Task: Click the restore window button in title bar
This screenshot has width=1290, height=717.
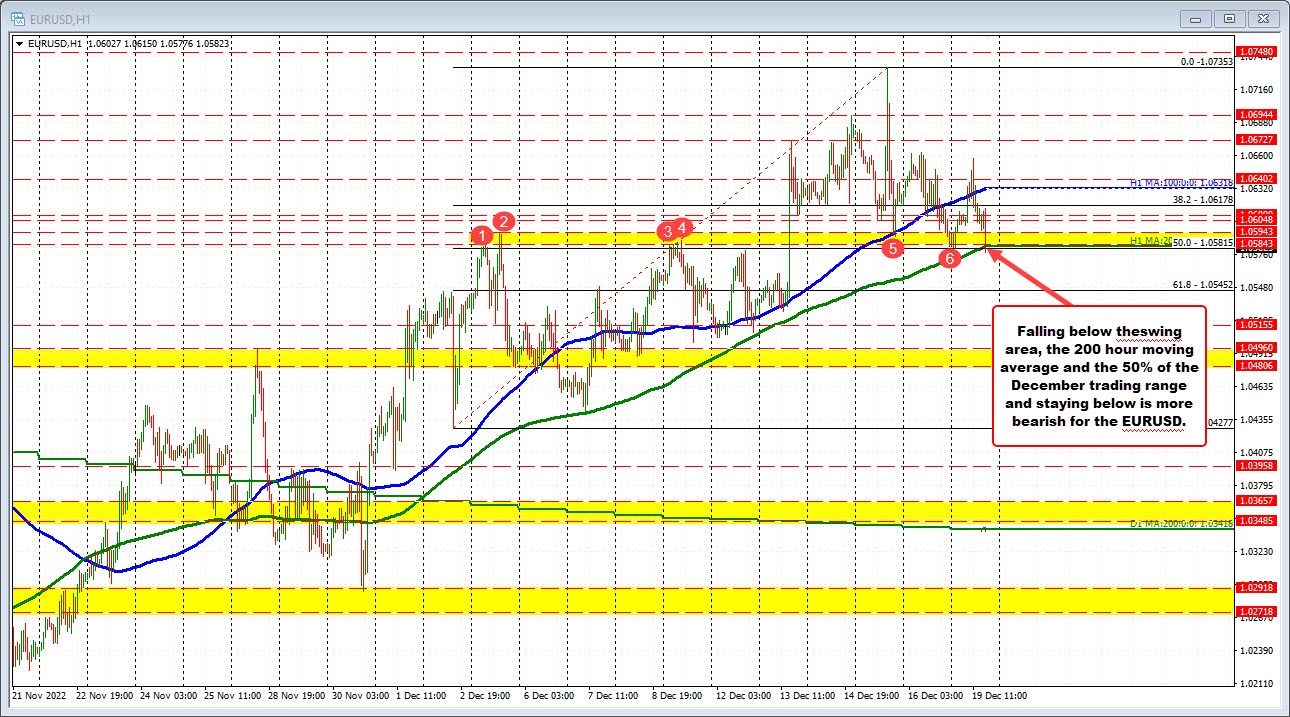Action: [x=1227, y=17]
